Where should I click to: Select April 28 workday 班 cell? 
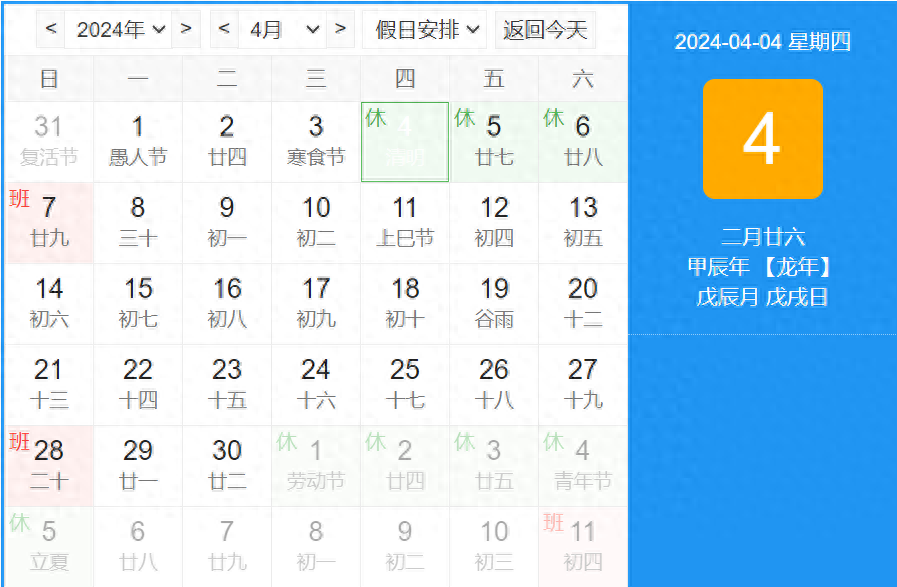click(49, 465)
